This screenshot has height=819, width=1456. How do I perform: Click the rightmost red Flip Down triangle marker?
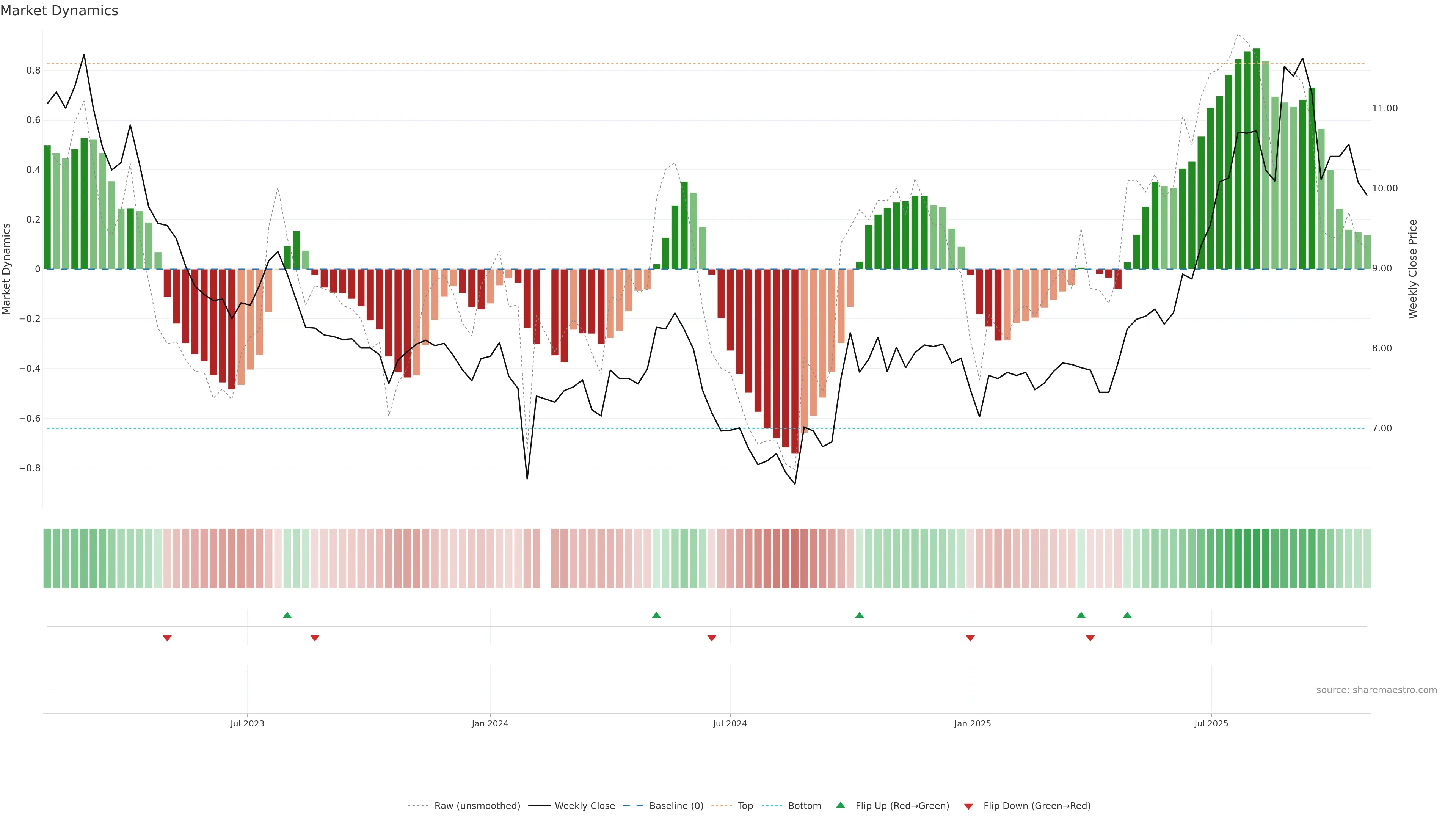click(x=1090, y=638)
